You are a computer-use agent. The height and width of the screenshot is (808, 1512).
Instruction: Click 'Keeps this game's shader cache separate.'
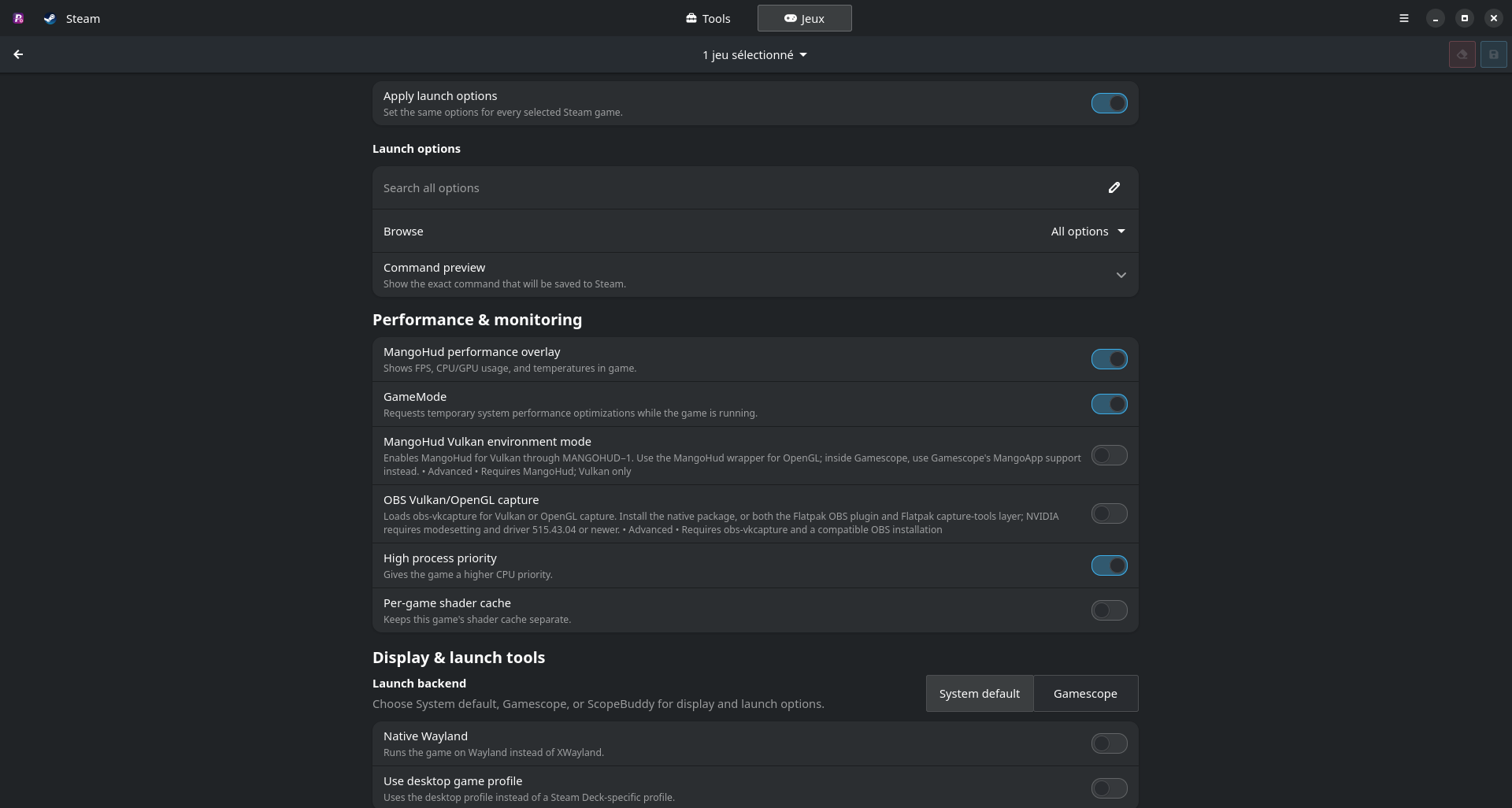coord(477,620)
